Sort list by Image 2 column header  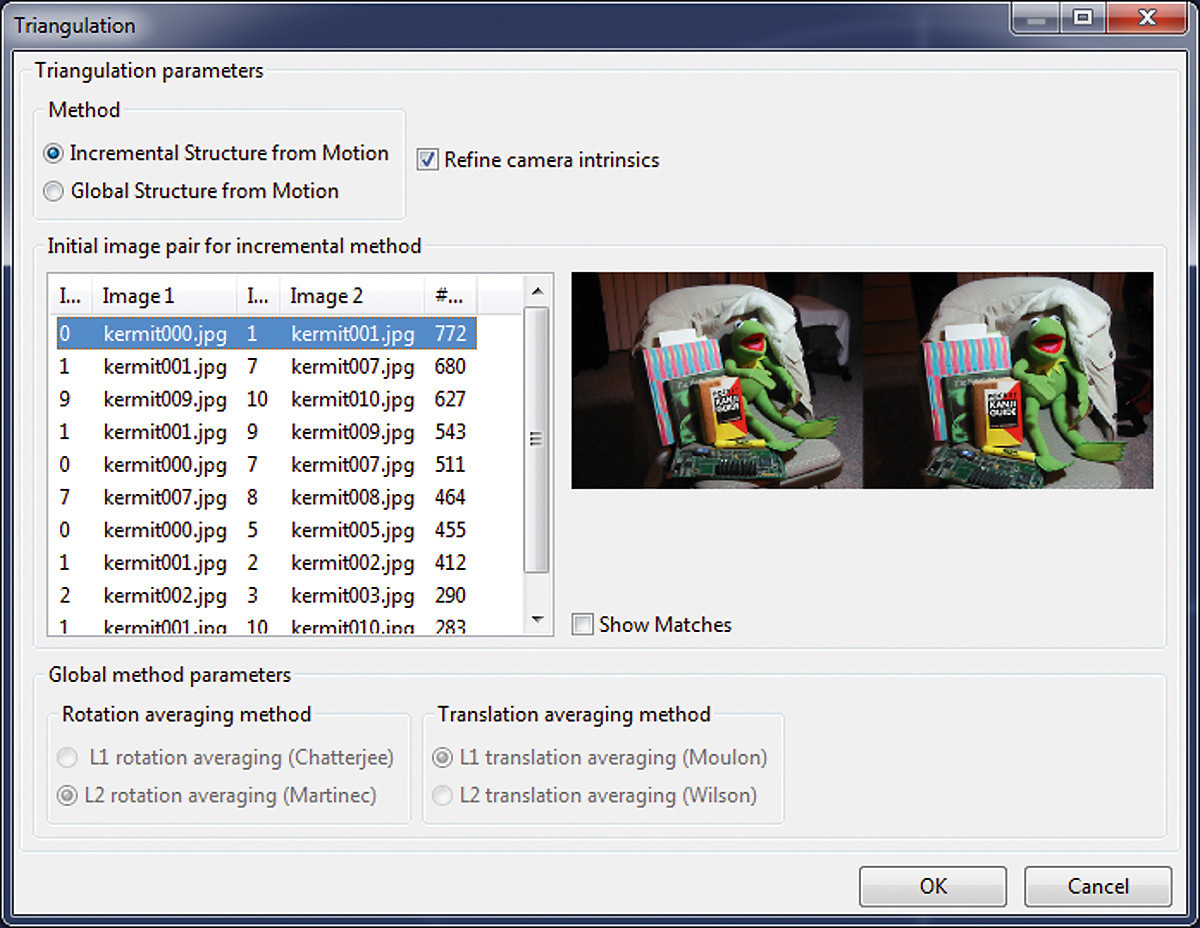point(352,296)
